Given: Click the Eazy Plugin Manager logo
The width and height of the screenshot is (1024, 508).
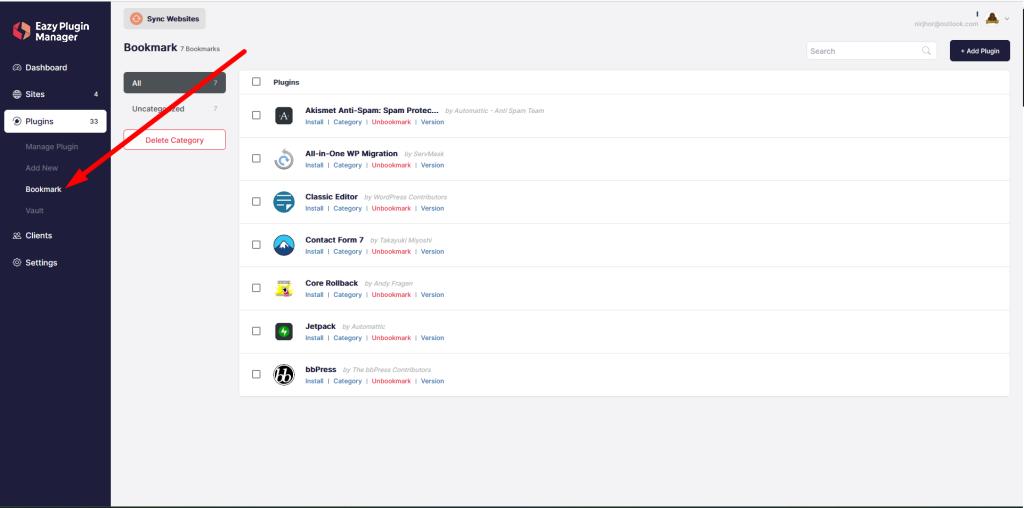Looking at the screenshot, I should [x=50, y=31].
